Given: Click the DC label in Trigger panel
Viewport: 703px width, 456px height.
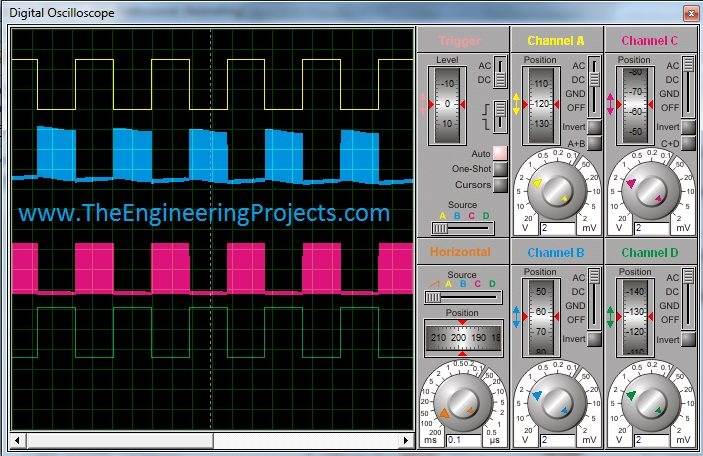Looking at the screenshot, I should tap(484, 79).
